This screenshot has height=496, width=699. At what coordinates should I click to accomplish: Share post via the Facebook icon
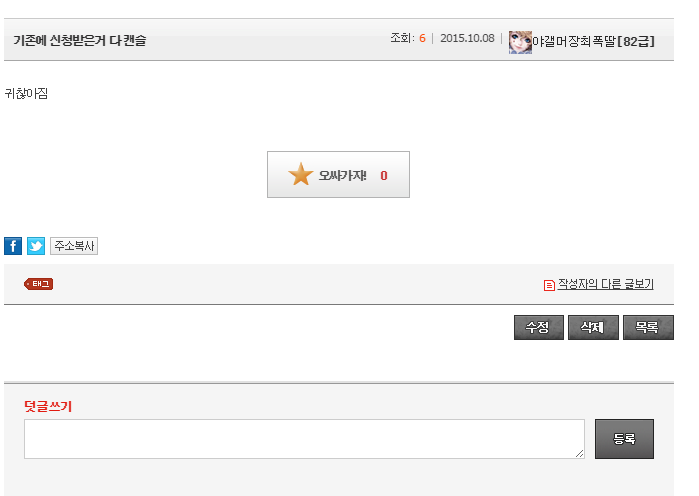click(x=13, y=246)
